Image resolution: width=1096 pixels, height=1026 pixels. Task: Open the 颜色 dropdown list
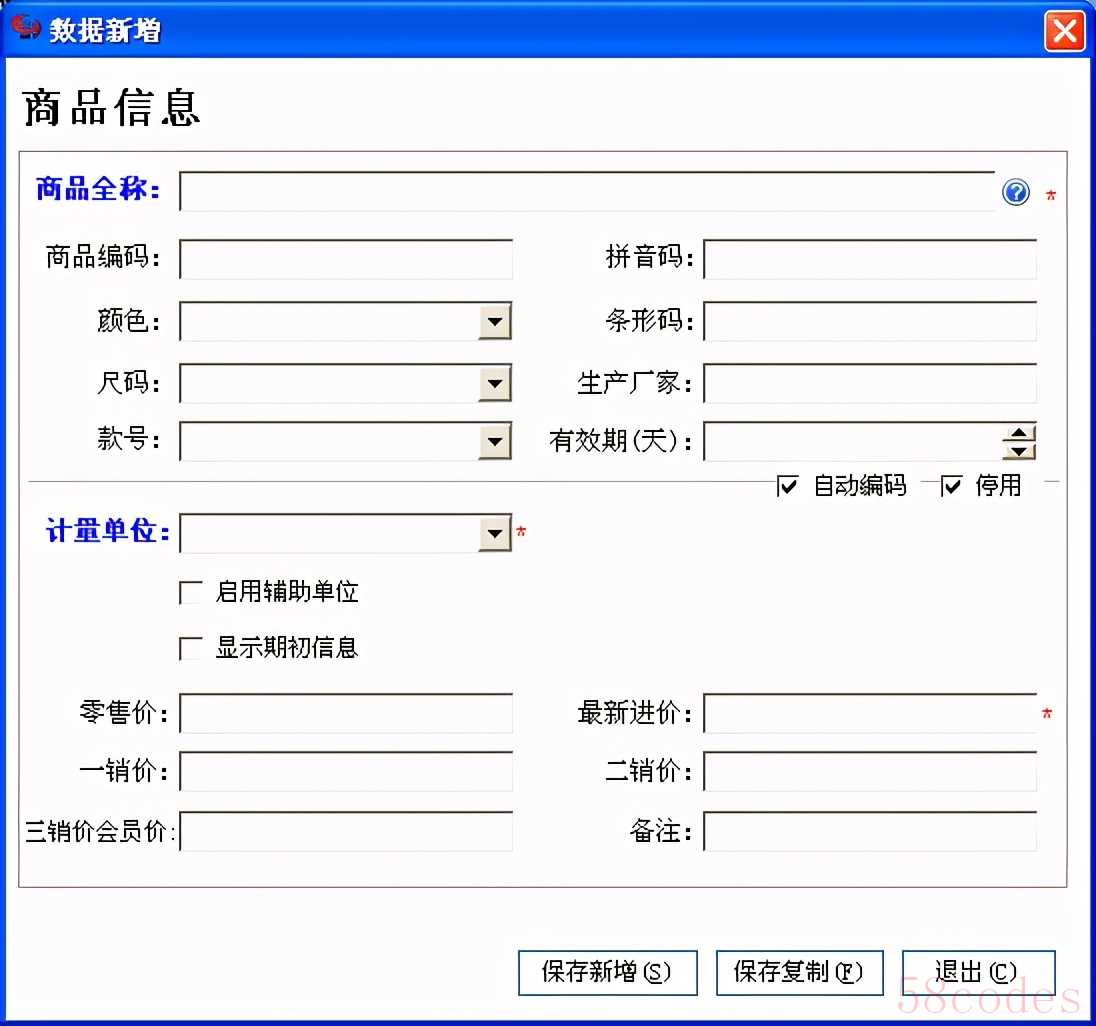click(x=495, y=322)
